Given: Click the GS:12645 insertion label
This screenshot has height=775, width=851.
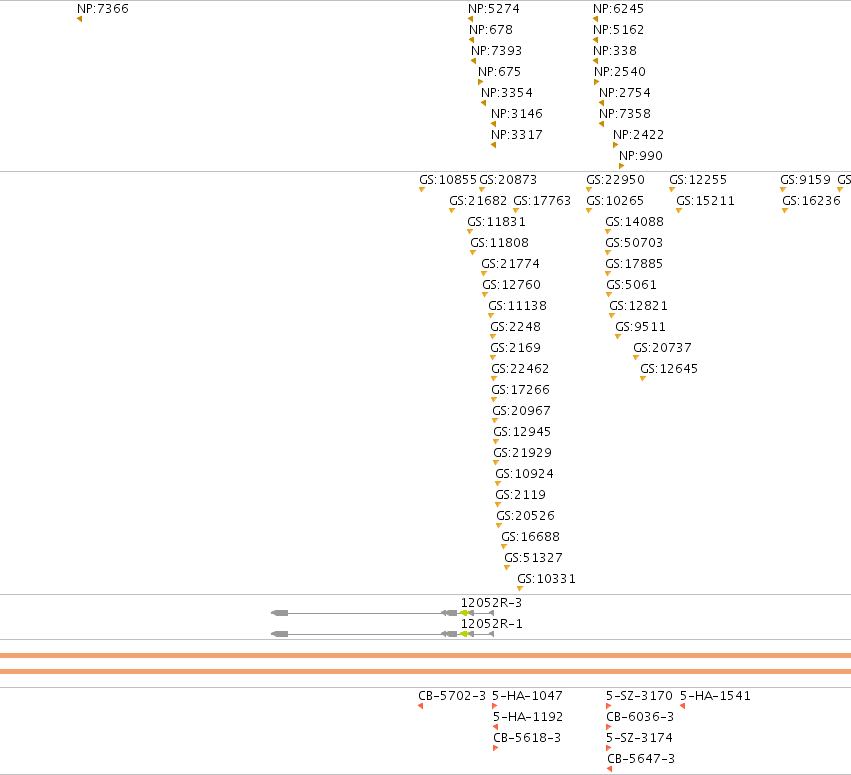Looking at the screenshot, I should click(669, 369).
